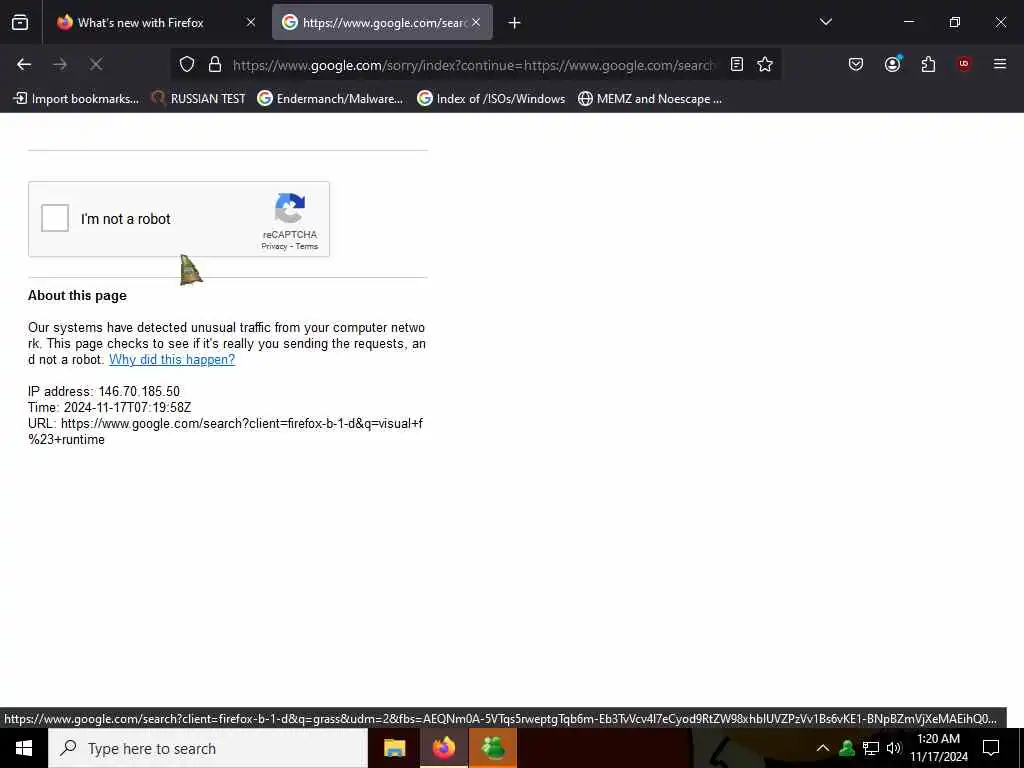The height and width of the screenshot is (768, 1024).
Task: Click the Time 2024-11-17T07:19:58Z text
Action: [x=110, y=408]
